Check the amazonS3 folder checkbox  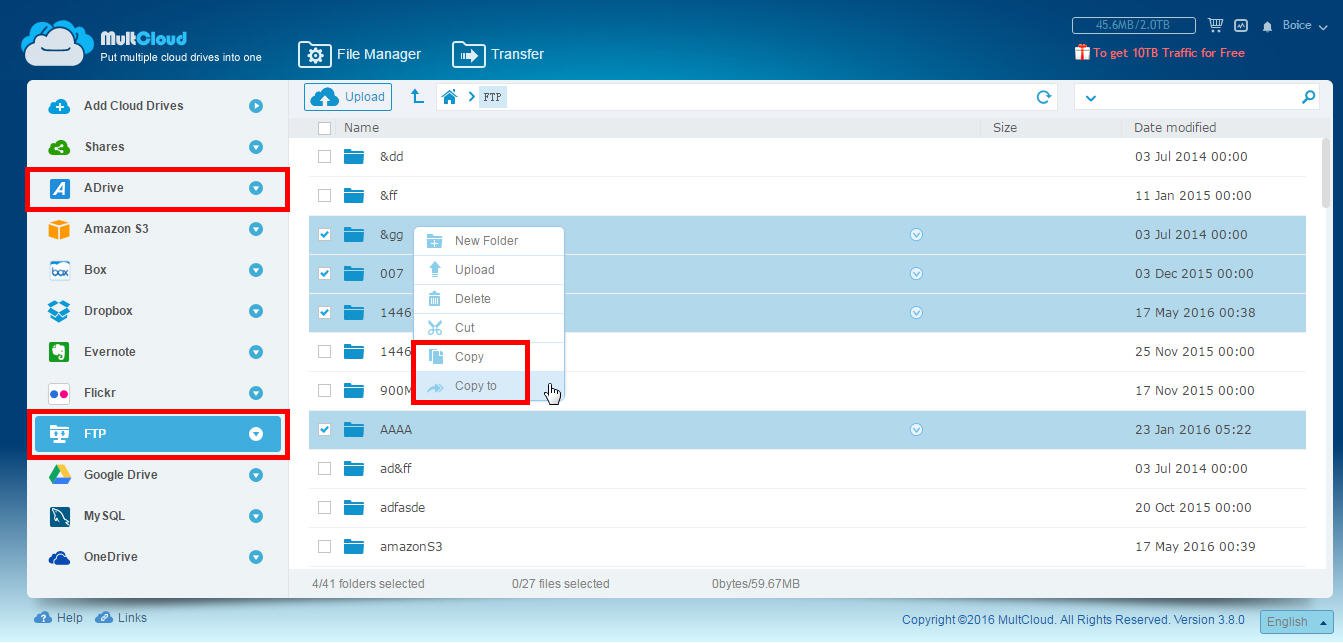[x=324, y=546]
